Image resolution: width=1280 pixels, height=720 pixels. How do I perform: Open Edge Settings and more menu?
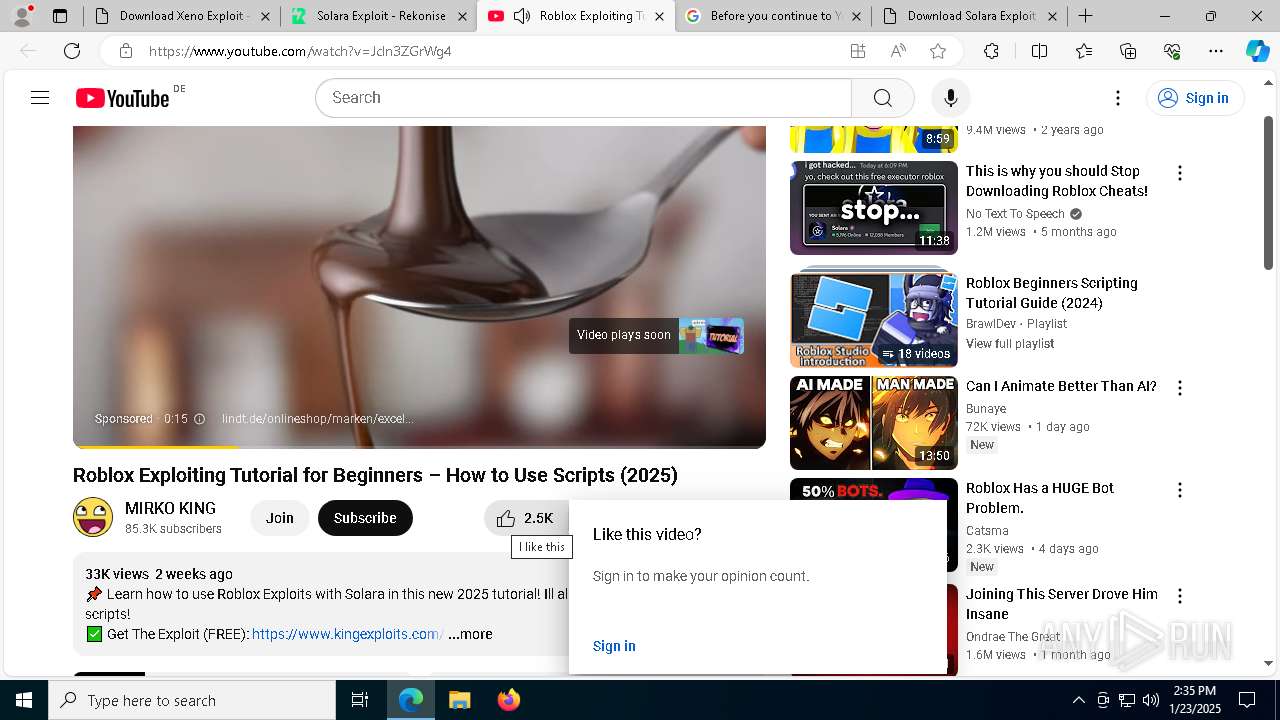coord(1216,51)
